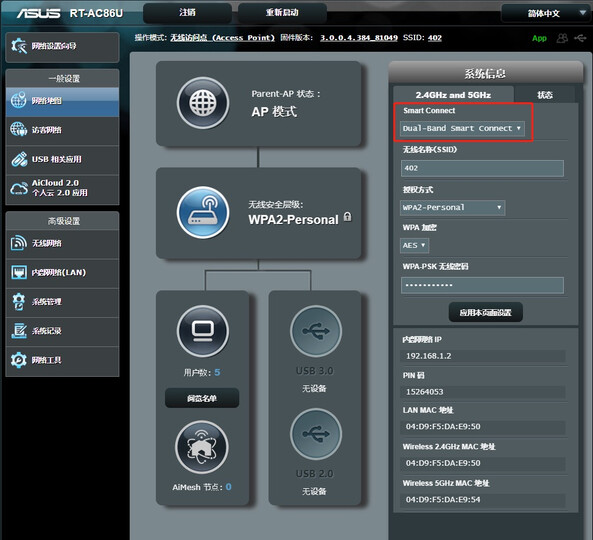
Task: Open USB 相关应用 icon
Action: pyautogui.click(x=19, y=159)
